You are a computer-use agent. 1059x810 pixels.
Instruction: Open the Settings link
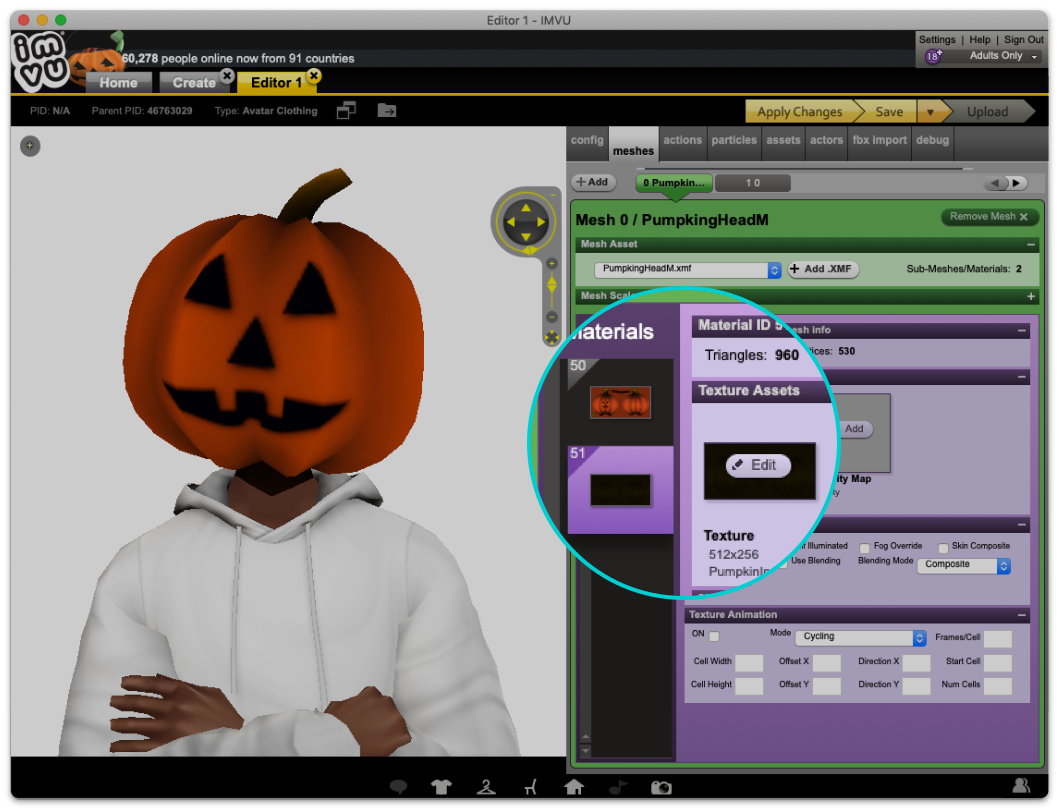(937, 39)
